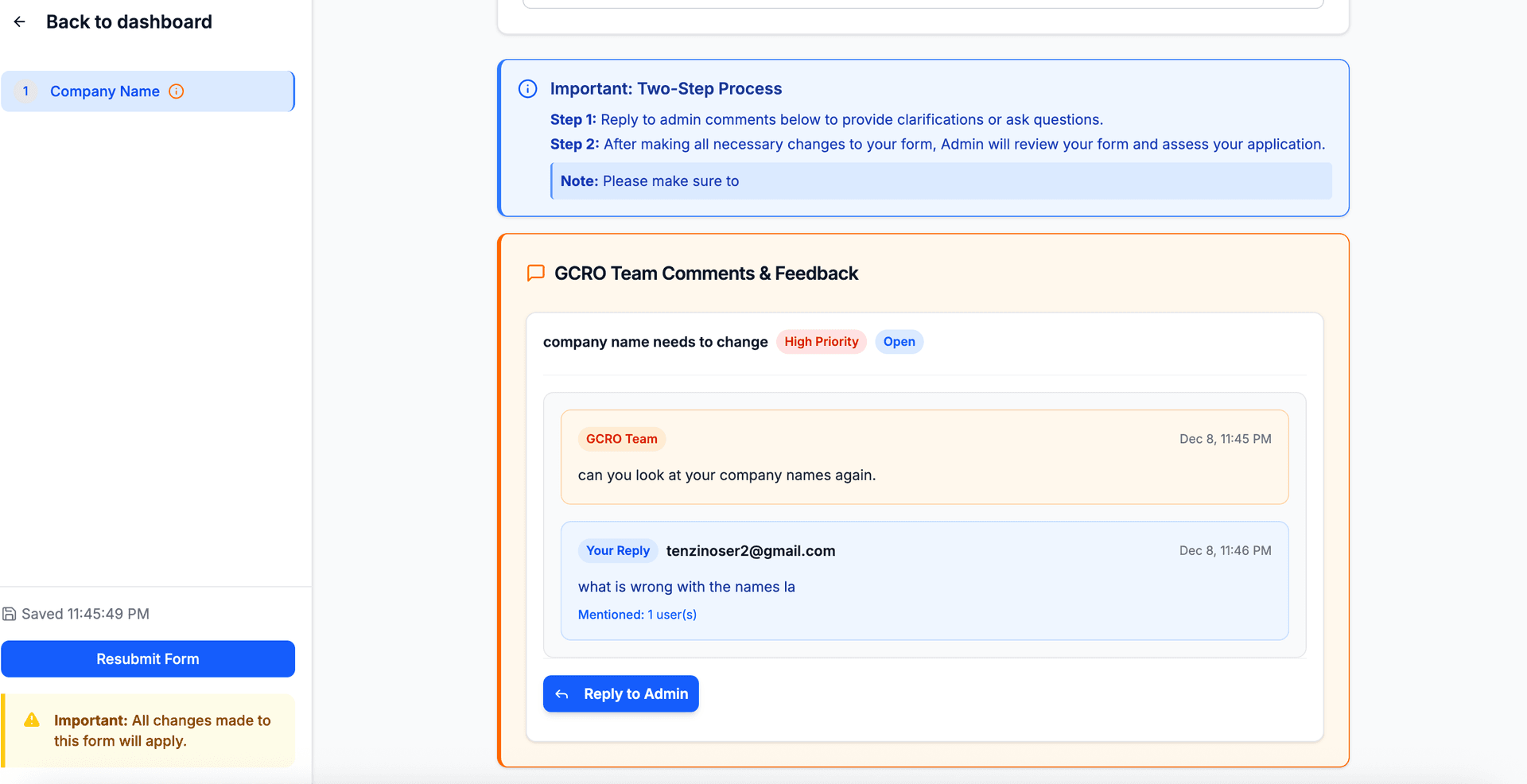Screen dimensions: 1527x784
Task: Toggle the High Priority badge
Action: coord(821,341)
